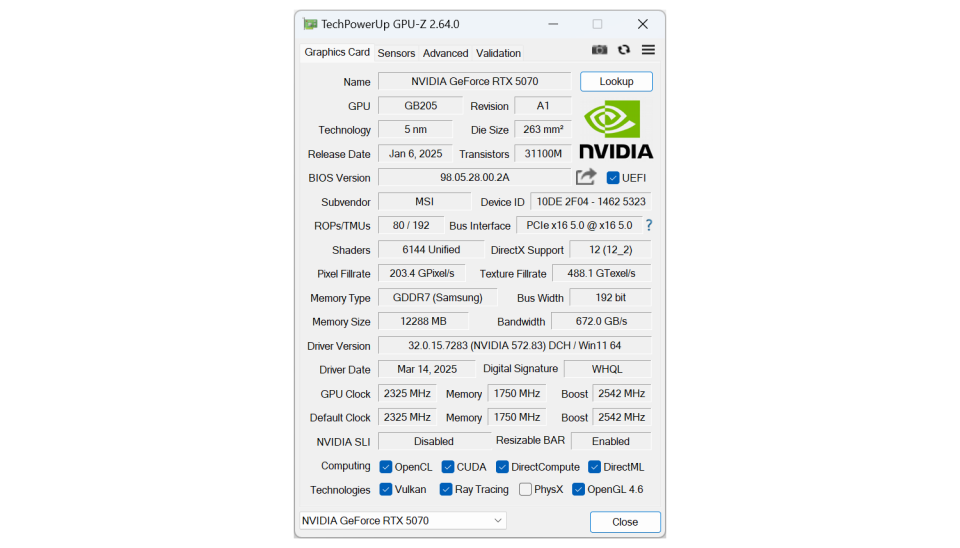Click the Revision value A1
This screenshot has width=960, height=548.
click(x=543, y=105)
